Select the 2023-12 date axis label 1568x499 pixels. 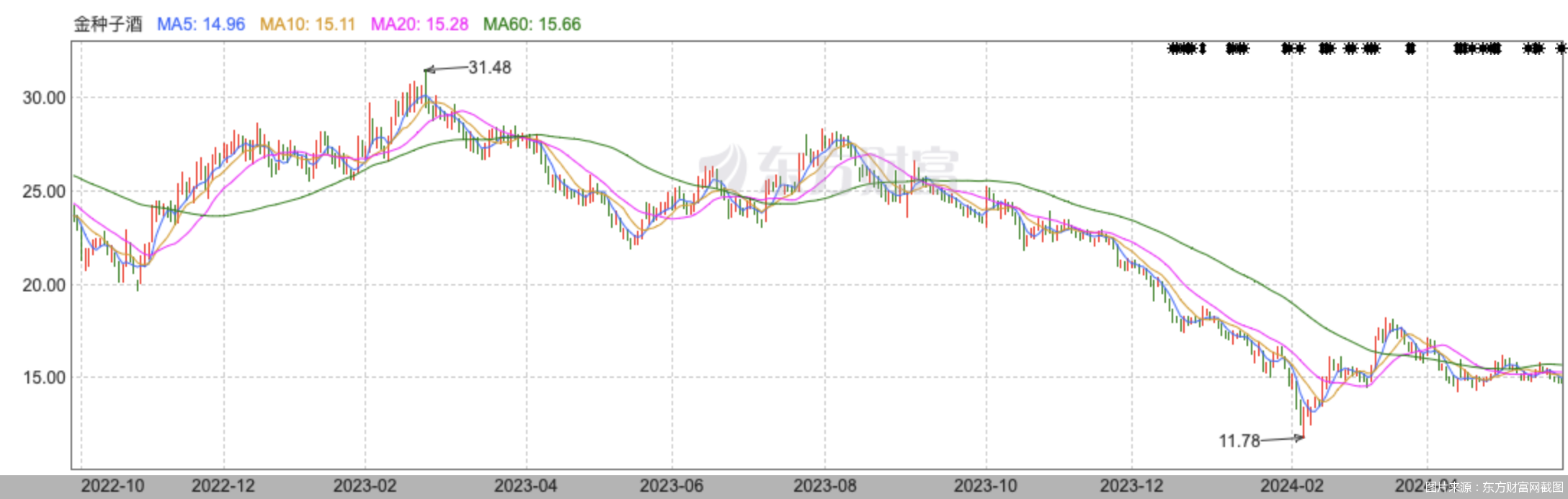click(x=1132, y=486)
